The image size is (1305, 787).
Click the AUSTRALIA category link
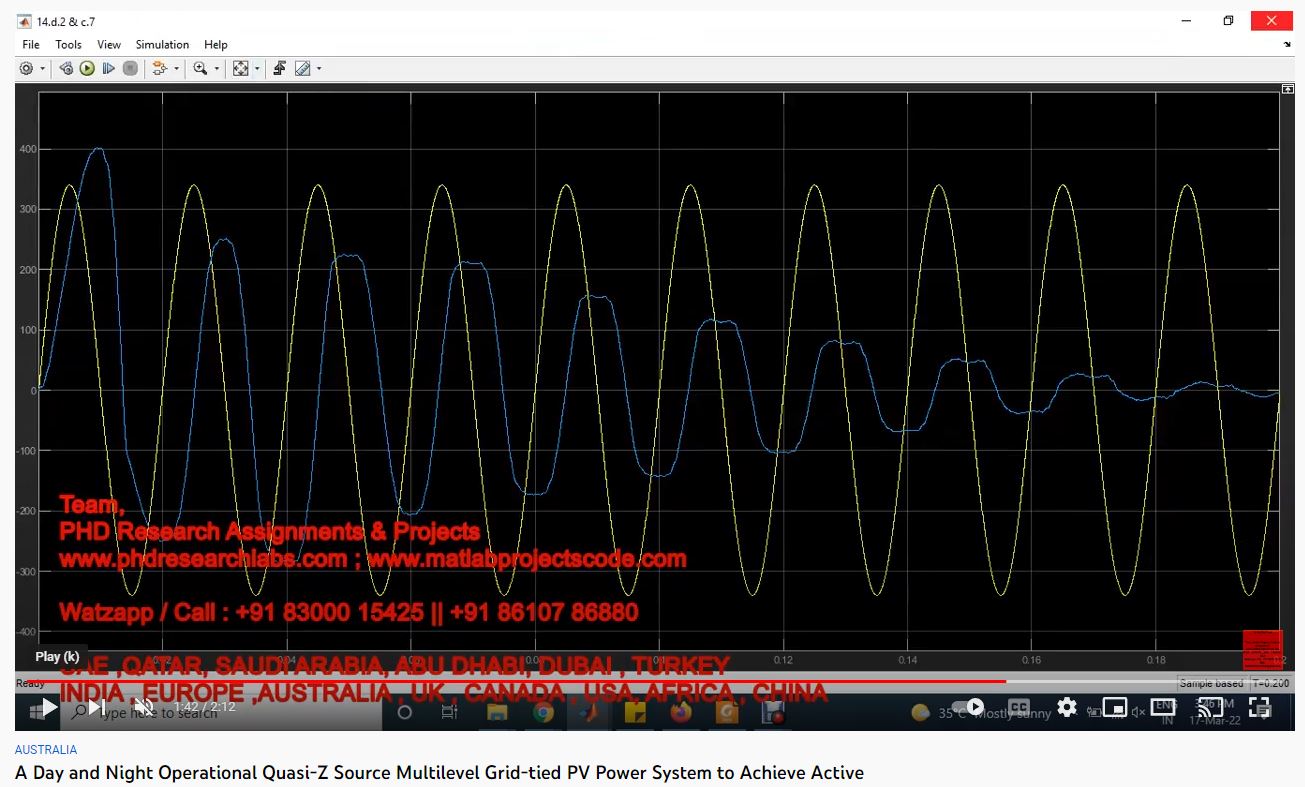tap(45, 749)
